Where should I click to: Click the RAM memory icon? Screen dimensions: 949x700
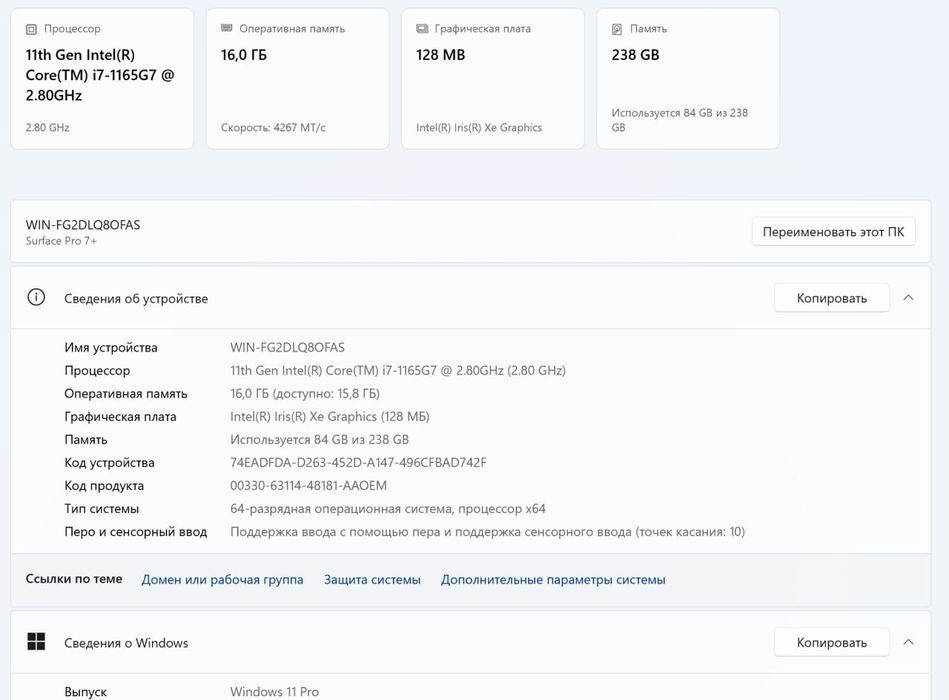pos(226,28)
